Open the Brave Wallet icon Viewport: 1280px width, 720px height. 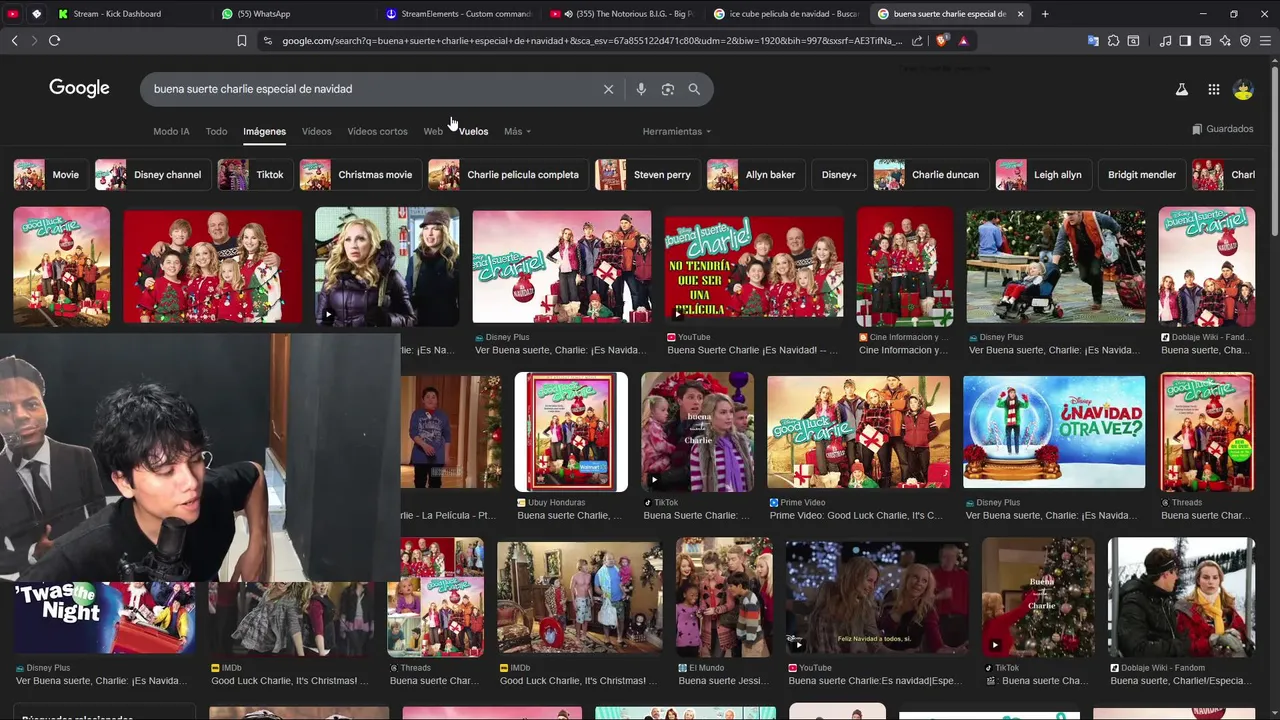pyautogui.click(x=1205, y=41)
